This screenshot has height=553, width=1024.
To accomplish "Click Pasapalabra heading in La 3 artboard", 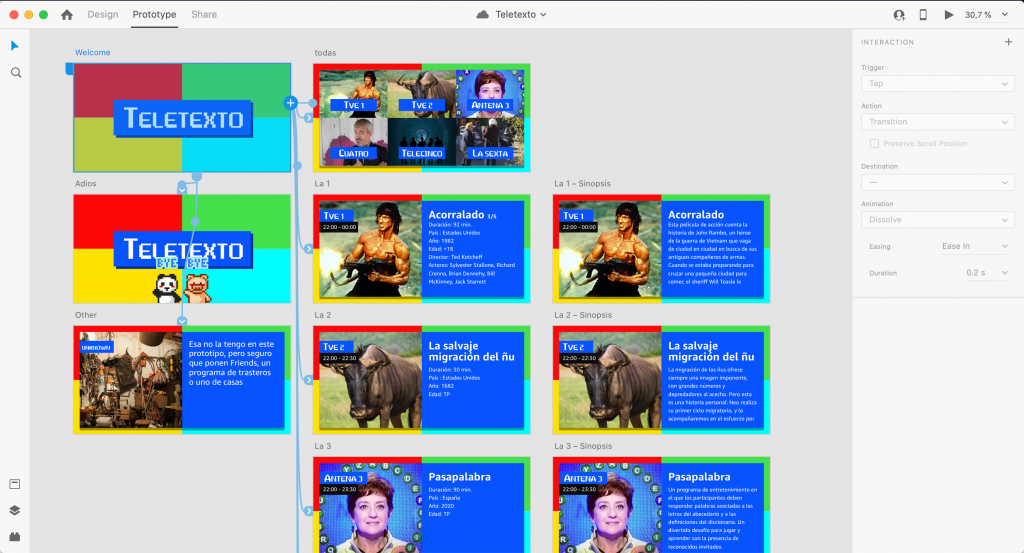I will pyautogui.click(x=459, y=477).
